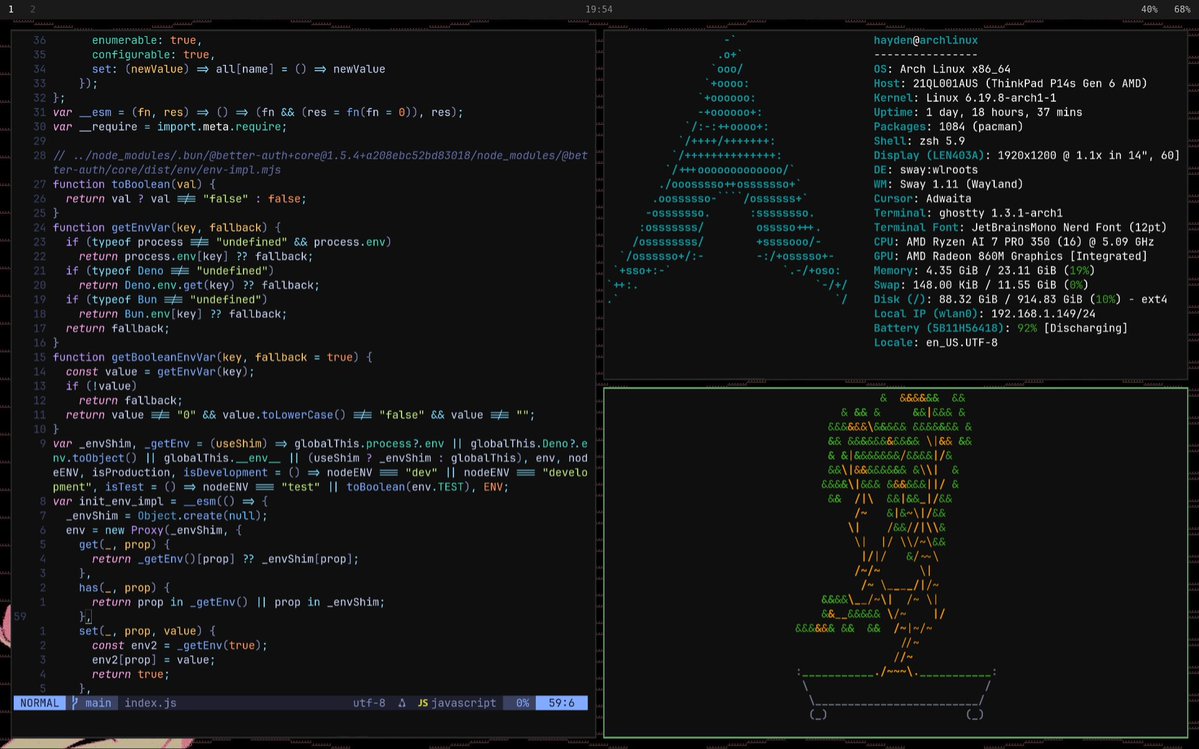This screenshot has height=749, width=1199.
Task: Click the 68% indicator in the top bar
Action: 1181,9
